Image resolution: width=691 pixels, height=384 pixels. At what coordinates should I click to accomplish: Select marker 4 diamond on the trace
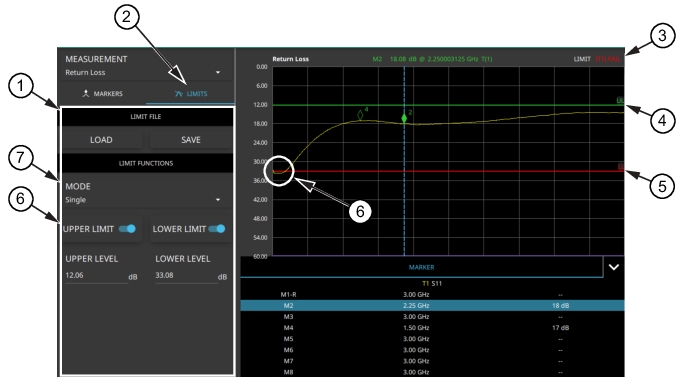coord(360,115)
